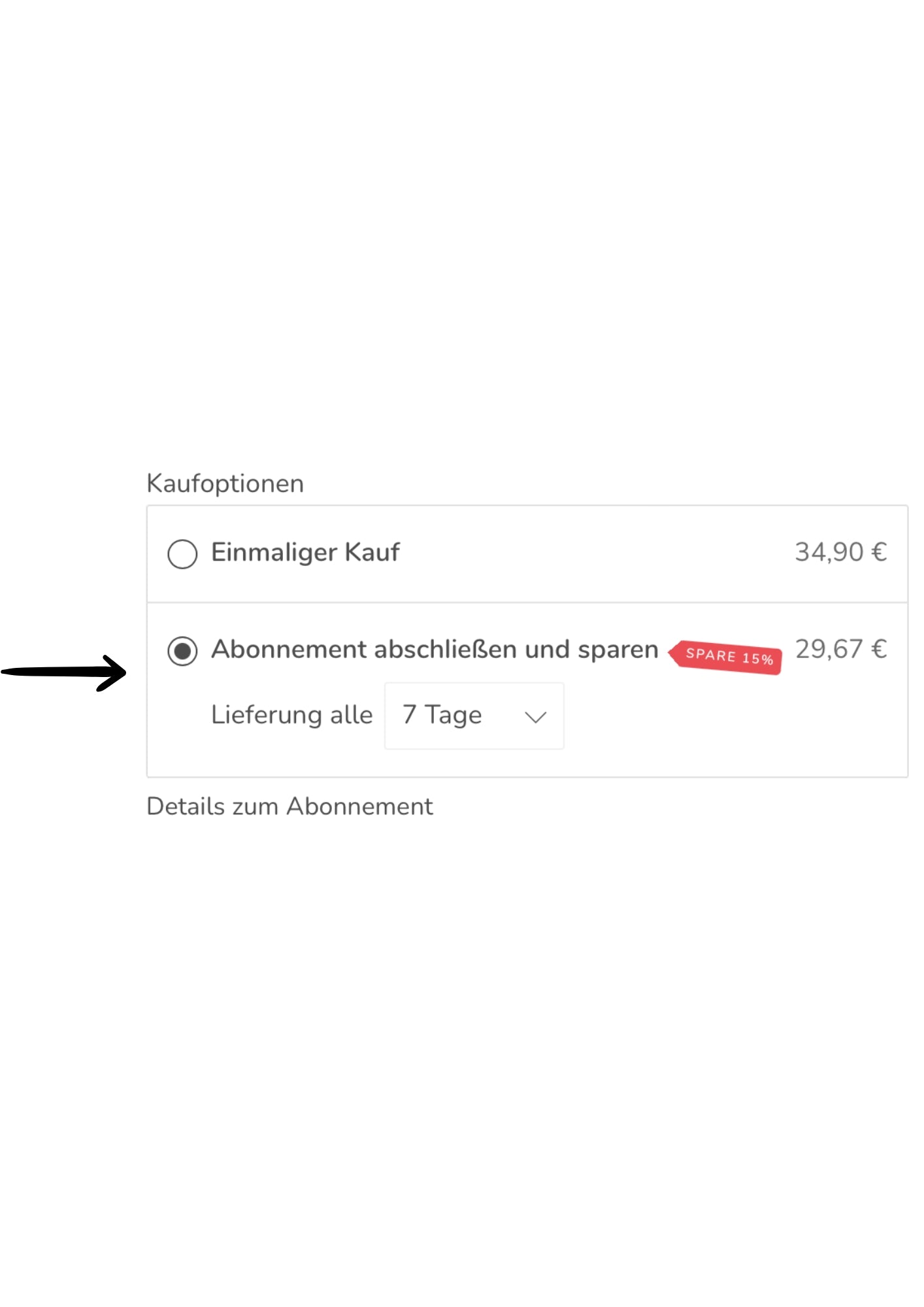This screenshot has width=924, height=1307.
Task: Open the "7 Tage" delivery interval dropdown
Action: tap(474, 716)
